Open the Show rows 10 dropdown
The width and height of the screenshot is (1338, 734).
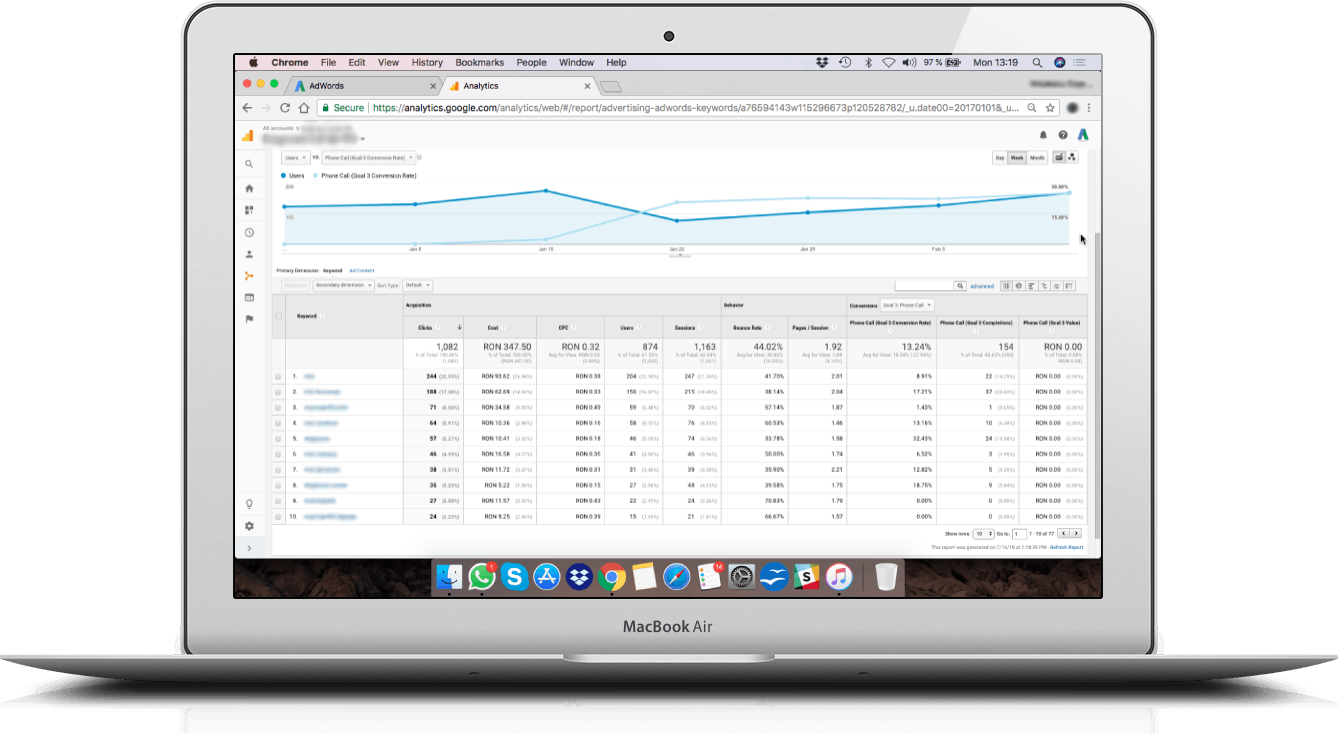point(984,534)
